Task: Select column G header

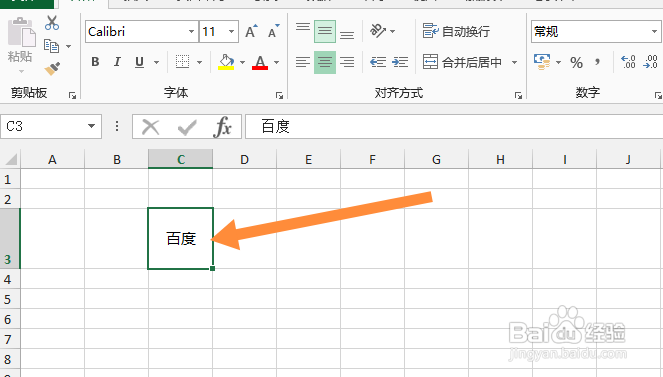Action: (x=436, y=159)
